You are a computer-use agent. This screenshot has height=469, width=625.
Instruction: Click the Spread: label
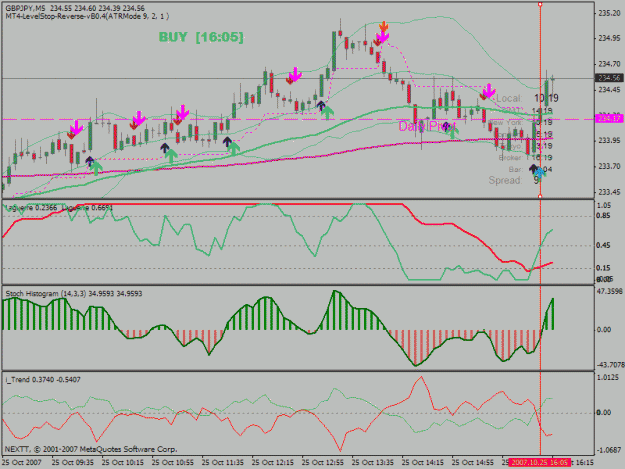coord(505,181)
